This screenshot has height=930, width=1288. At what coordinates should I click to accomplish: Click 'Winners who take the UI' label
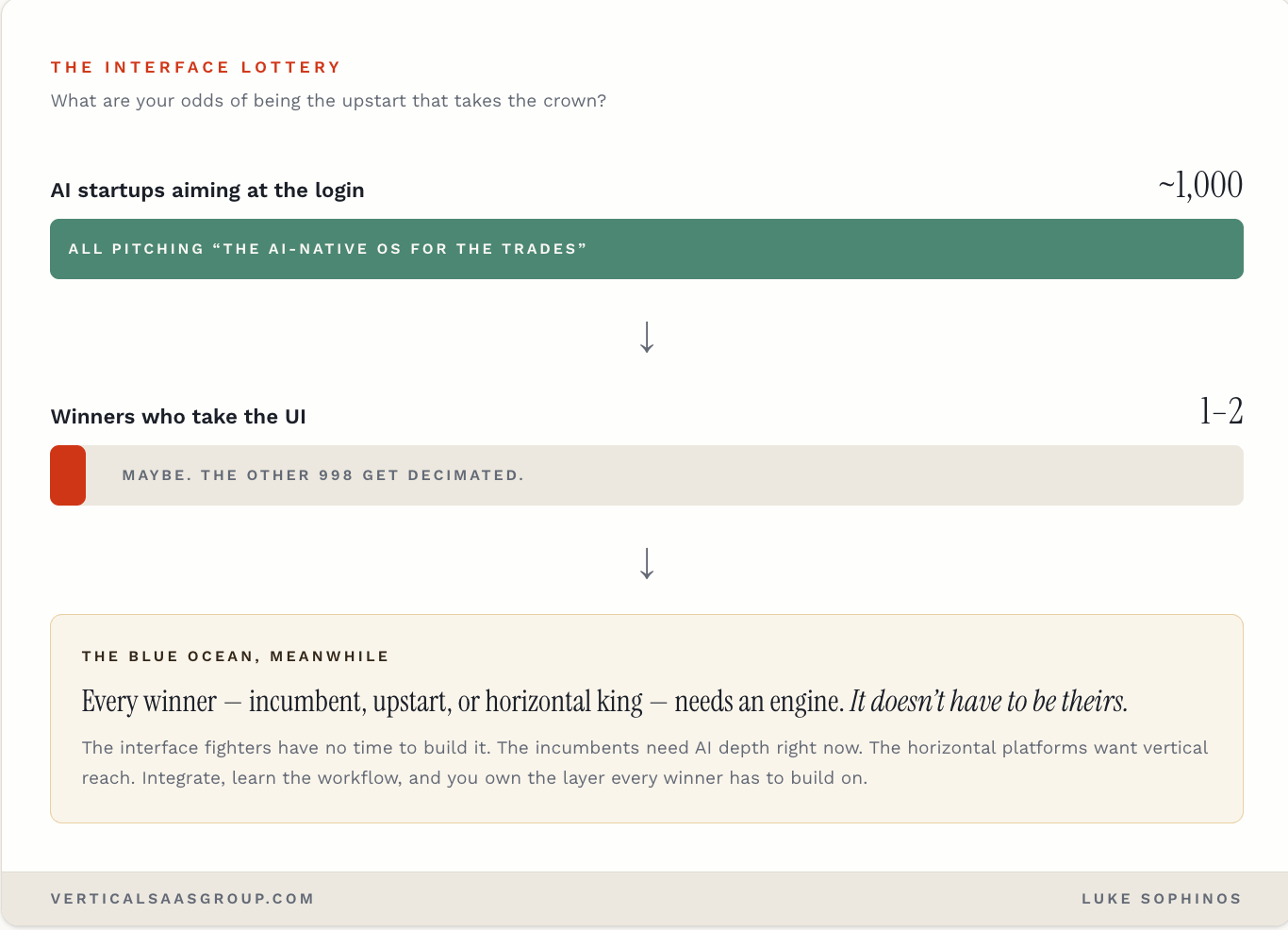coord(178,417)
